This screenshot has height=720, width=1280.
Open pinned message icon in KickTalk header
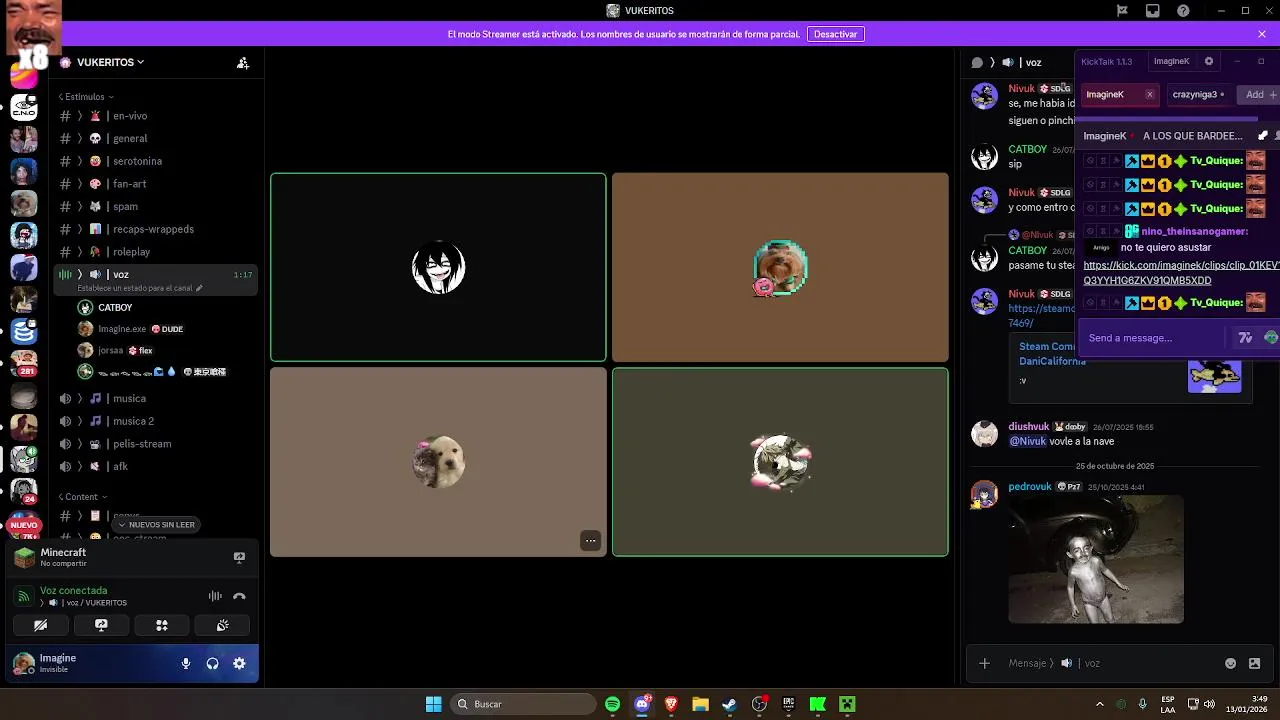[1263, 136]
